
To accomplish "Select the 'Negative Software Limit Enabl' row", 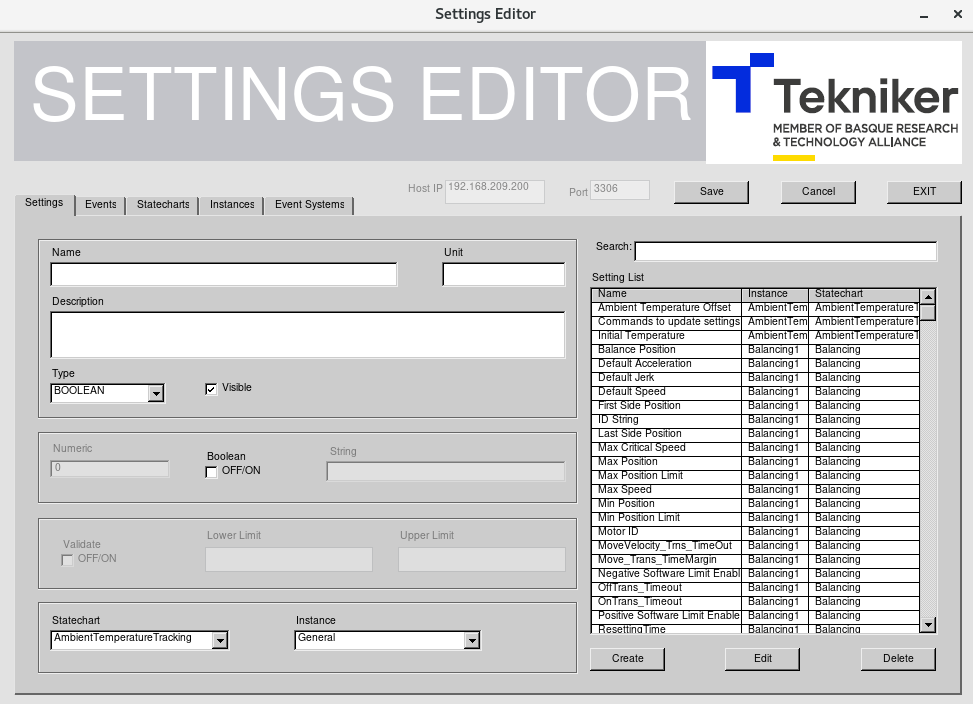I will (x=755, y=574).
